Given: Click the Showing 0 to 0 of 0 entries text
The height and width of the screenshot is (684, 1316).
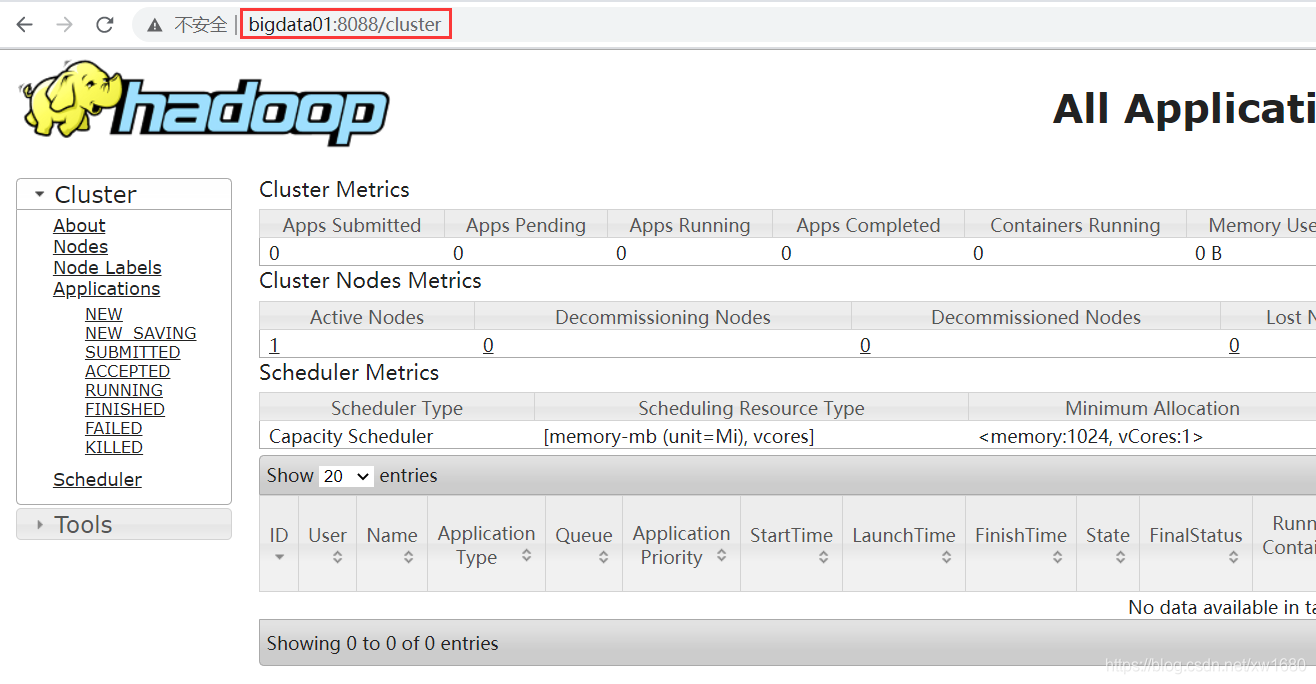Looking at the screenshot, I should [x=383, y=644].
